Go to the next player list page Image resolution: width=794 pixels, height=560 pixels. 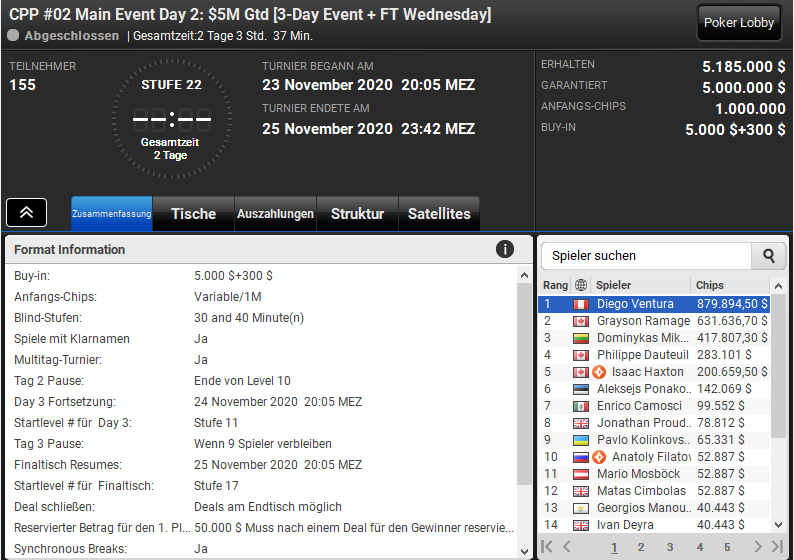coord(757,546)
